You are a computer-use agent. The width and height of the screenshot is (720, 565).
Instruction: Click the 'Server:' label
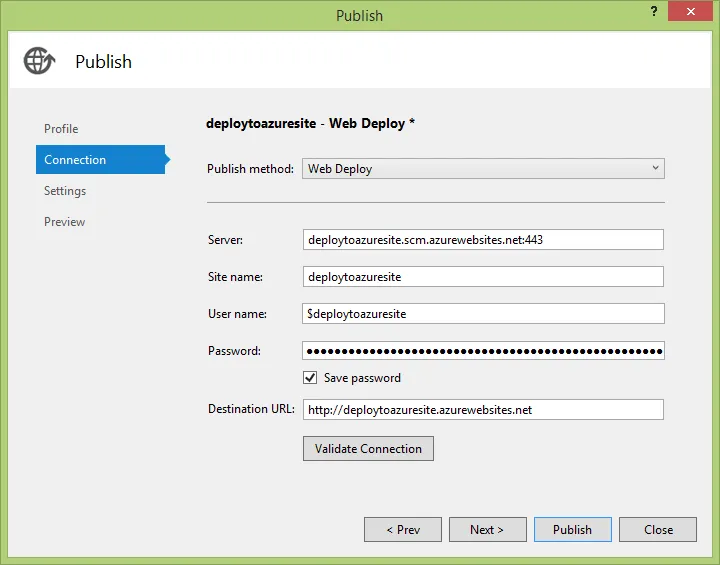tap(225, 239)
